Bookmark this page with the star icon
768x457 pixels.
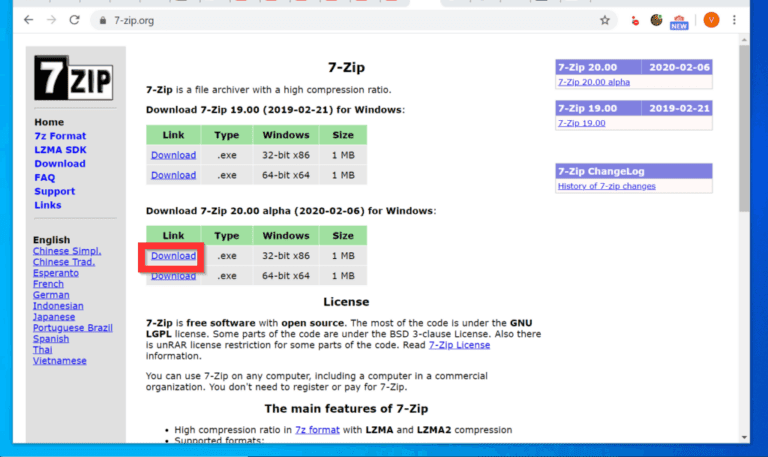click(605, 20)
